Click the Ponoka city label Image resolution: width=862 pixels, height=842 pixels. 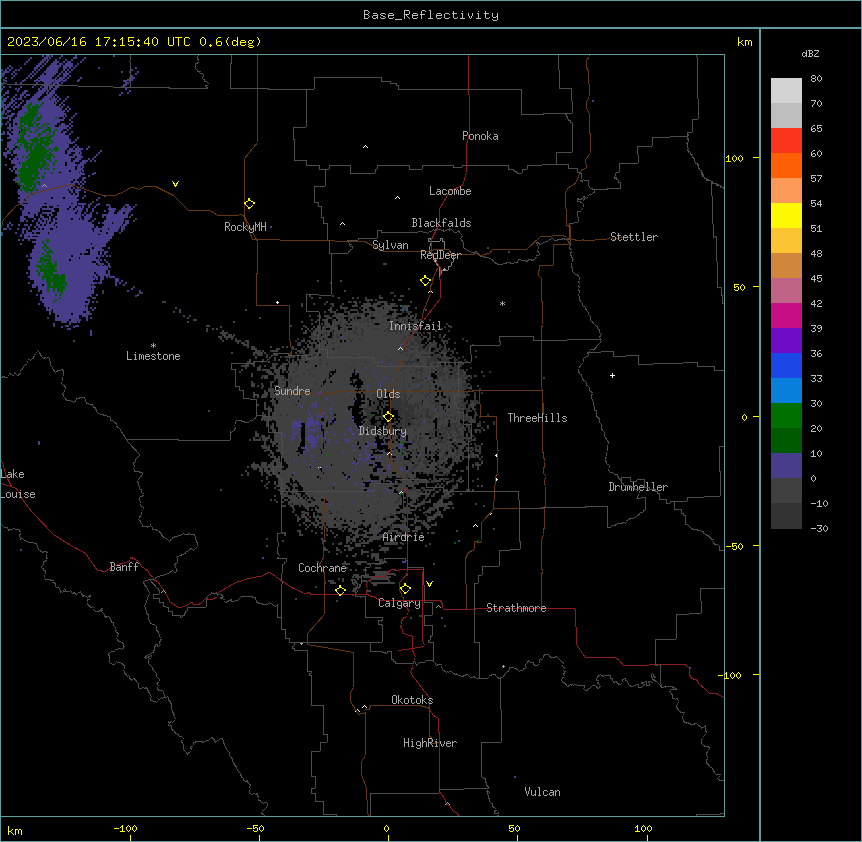[480, 136]
